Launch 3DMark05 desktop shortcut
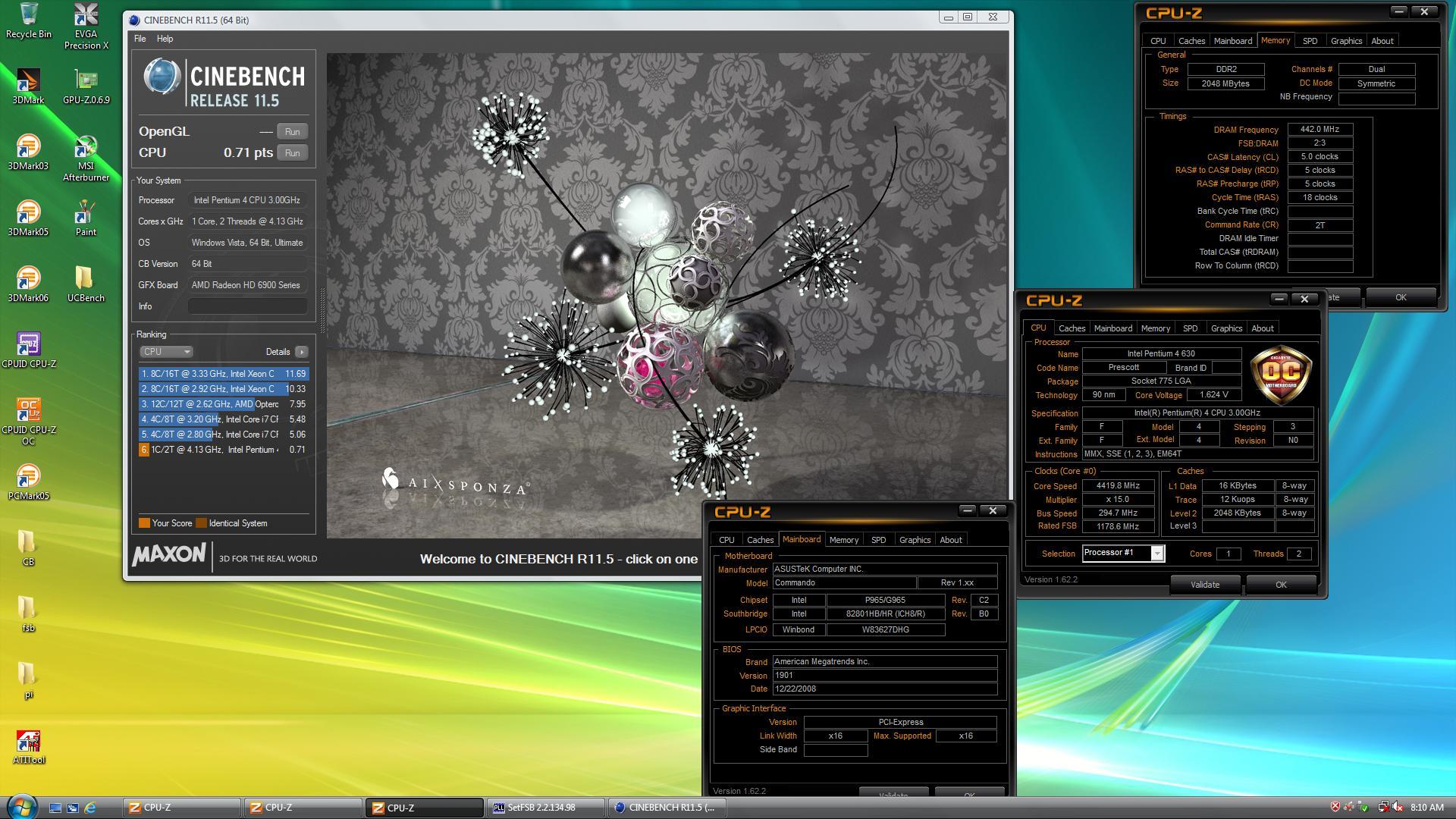1456x819 pixels. point(28,218)
